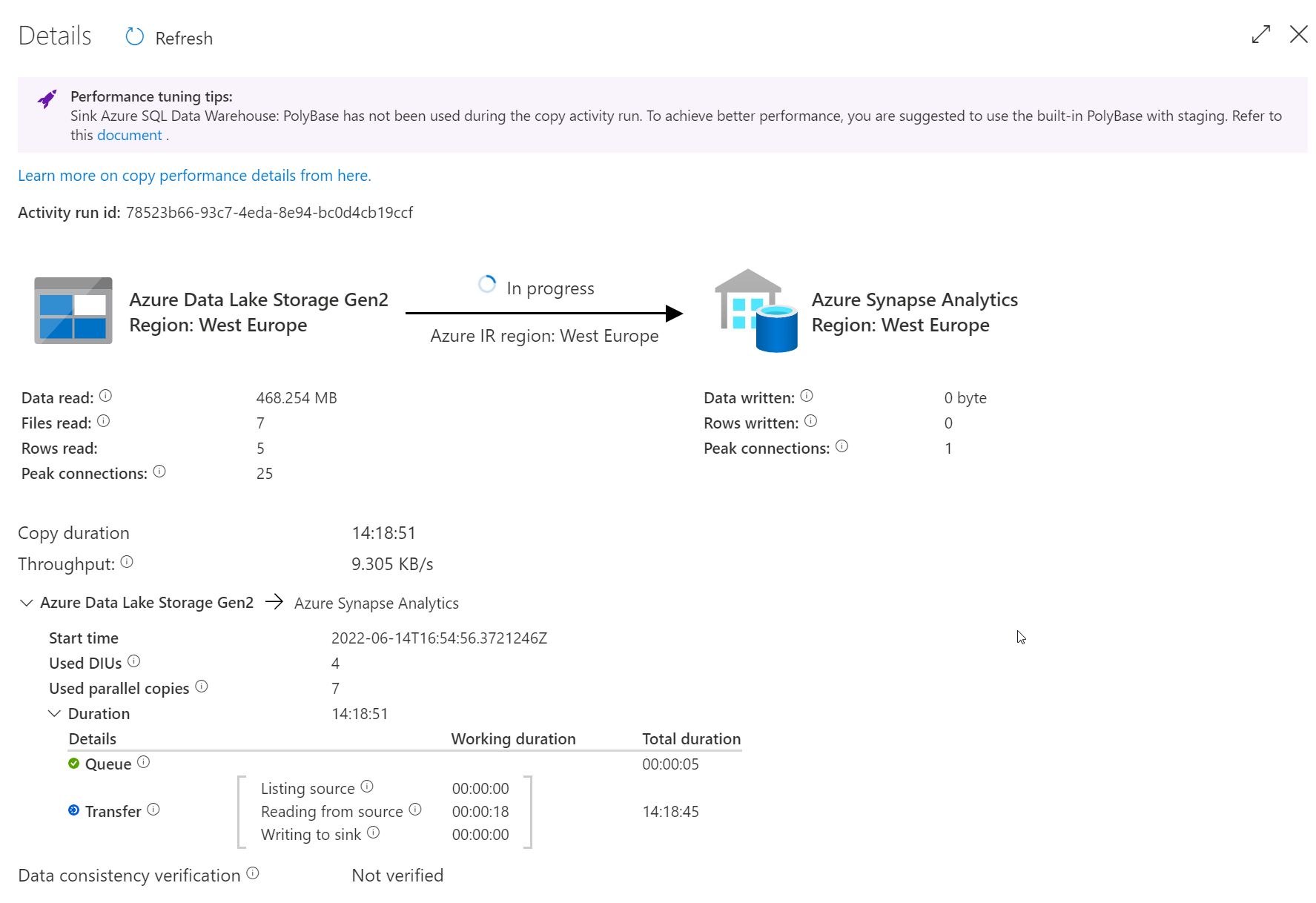Click the Copy duration value 14:18:51
This screenshot has height=903, width=1316.
pos(383,533)
